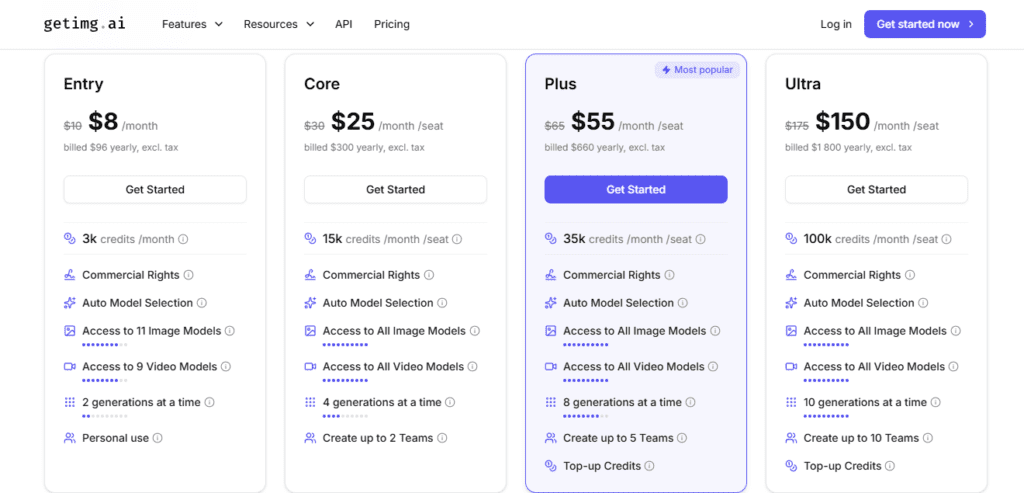Click info icon next to Ultra Top-up Credits
This screenshot has width=1024, height=493.
click(890, 466)
